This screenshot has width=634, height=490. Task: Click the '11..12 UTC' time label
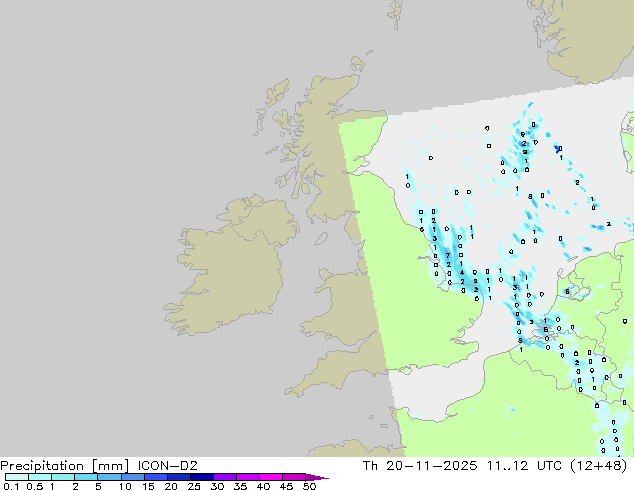530,464
